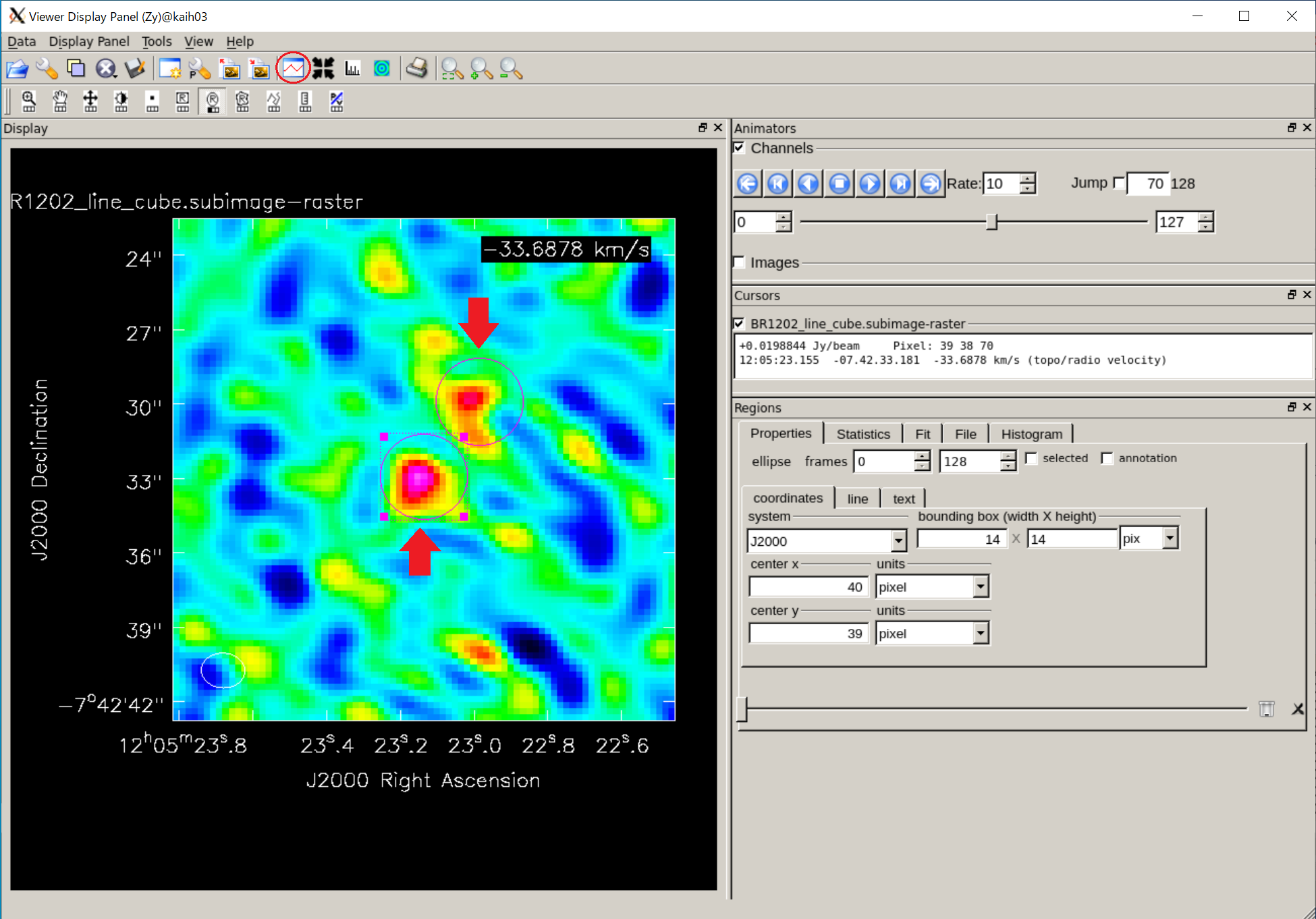Open Data Display Options wrench icon
Screen dimensions: 1316x919
(47, 69)
